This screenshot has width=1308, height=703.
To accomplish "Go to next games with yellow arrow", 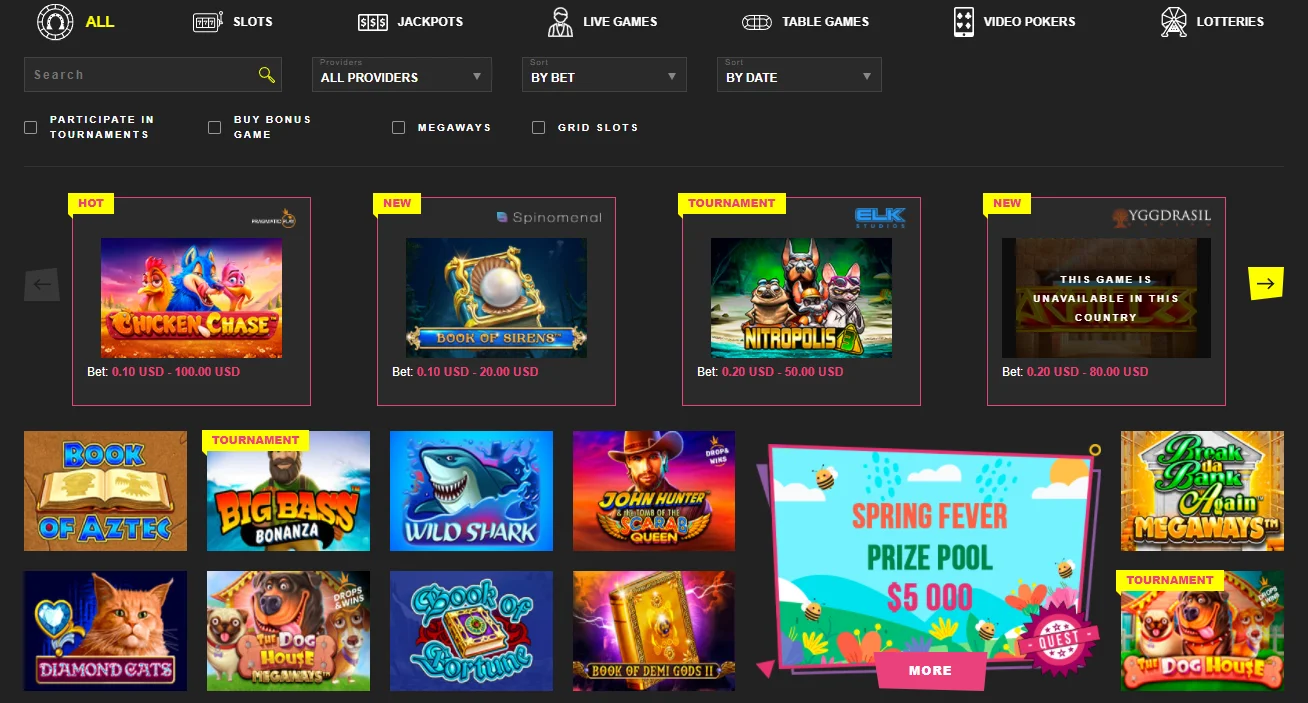I will point(1266,283).
